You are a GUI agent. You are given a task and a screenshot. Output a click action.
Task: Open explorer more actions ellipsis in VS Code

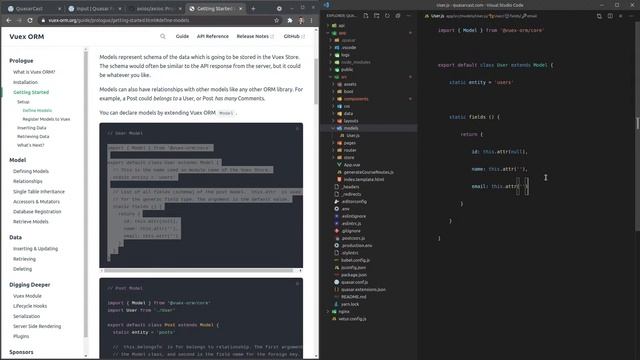pos(409,16)
